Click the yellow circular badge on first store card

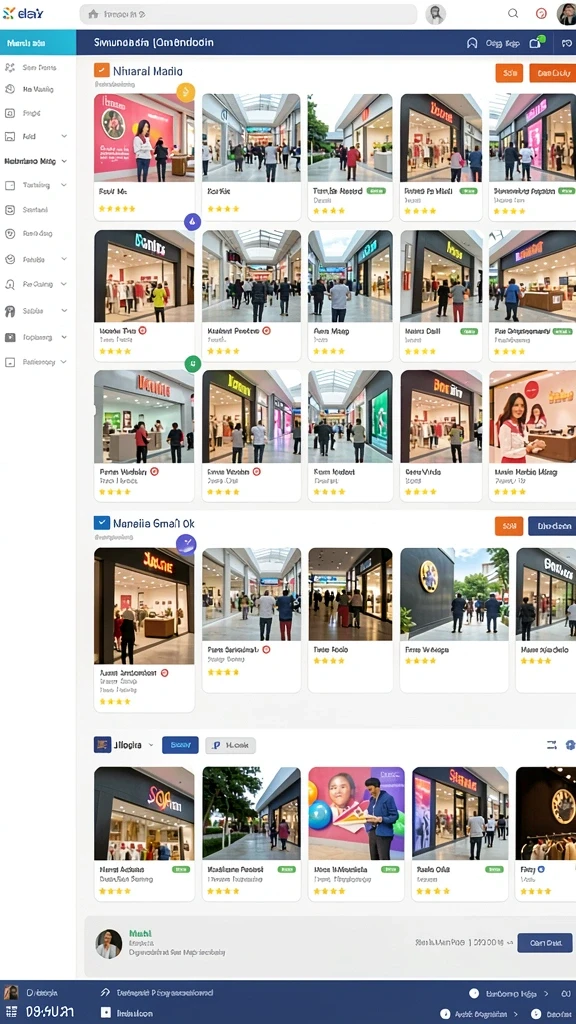[186, 91]
